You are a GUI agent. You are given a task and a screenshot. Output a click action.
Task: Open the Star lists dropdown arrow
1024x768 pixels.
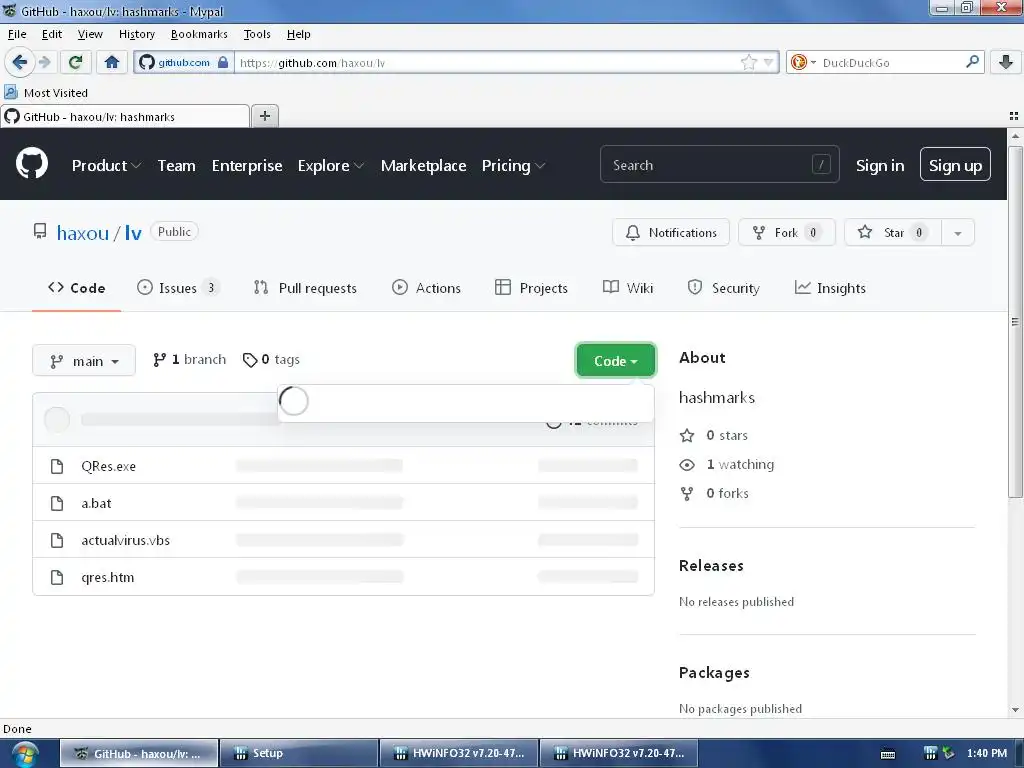click(957, 233)
